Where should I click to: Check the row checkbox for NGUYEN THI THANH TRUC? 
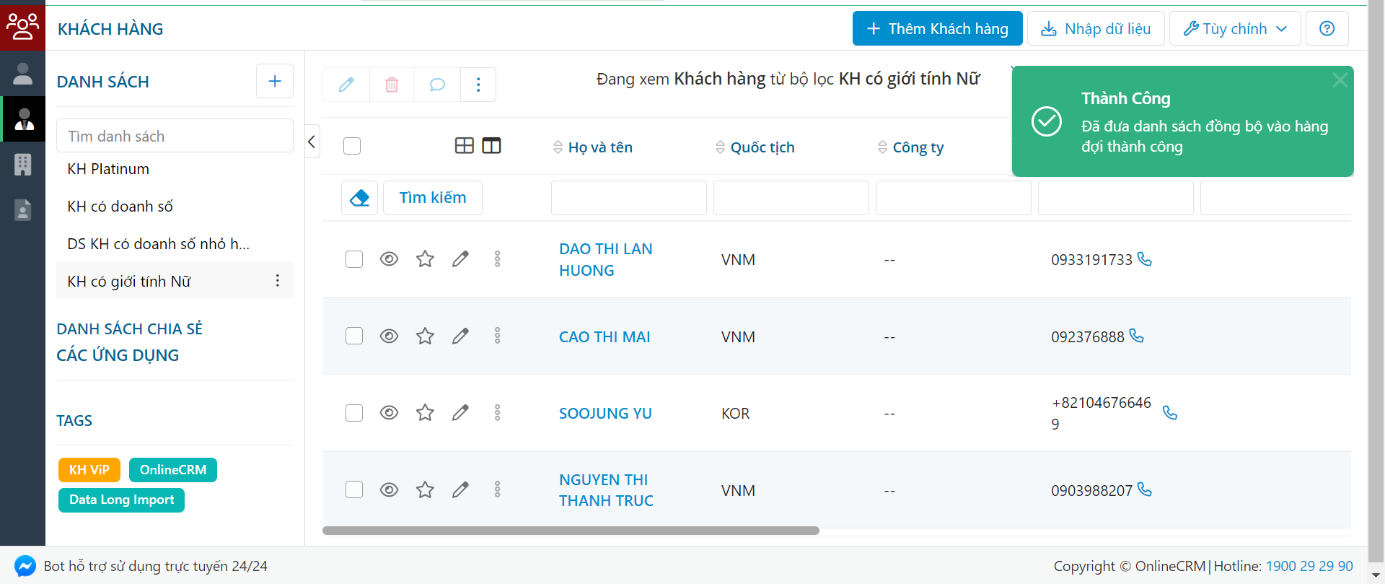click(353, 489)
